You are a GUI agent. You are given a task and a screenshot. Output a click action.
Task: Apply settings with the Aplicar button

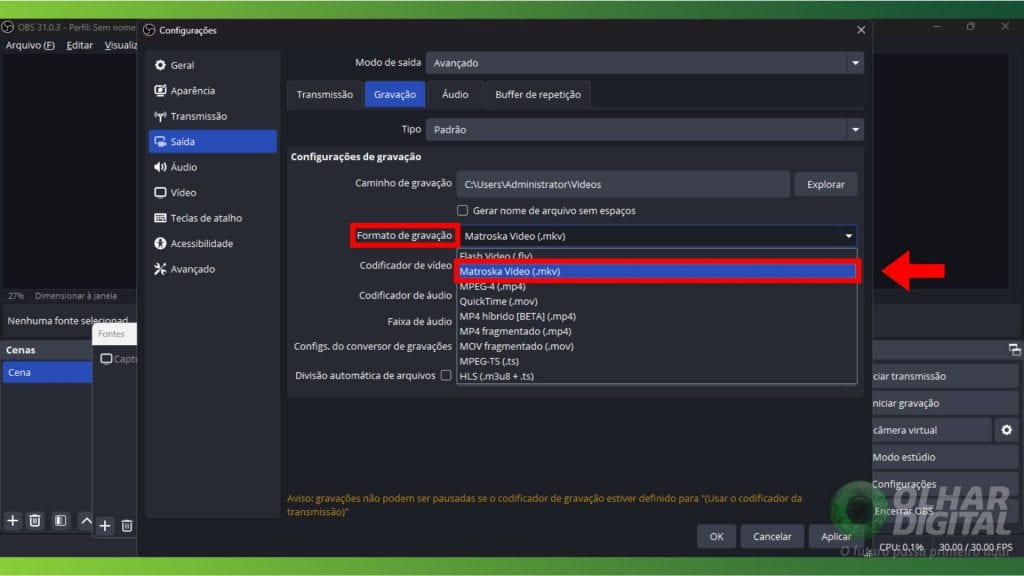(835, 536)
